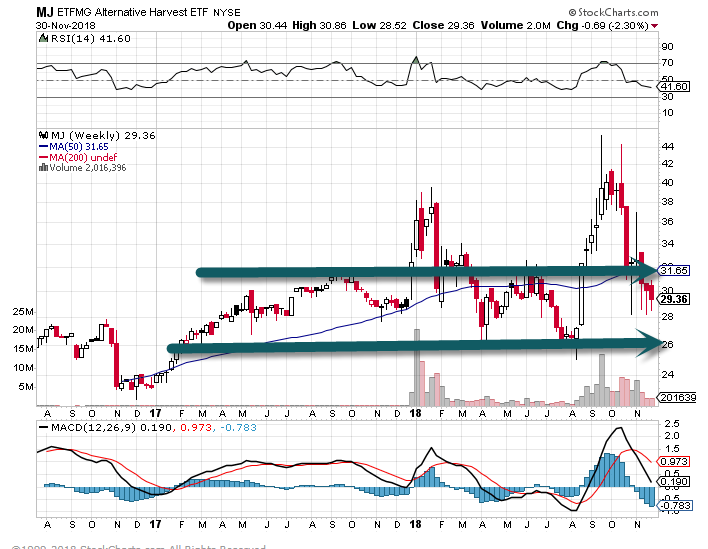Viewport: 708px width, 549px height.
Task: Click the Volume 2,016,396 legend text
Action: [88, 167]
